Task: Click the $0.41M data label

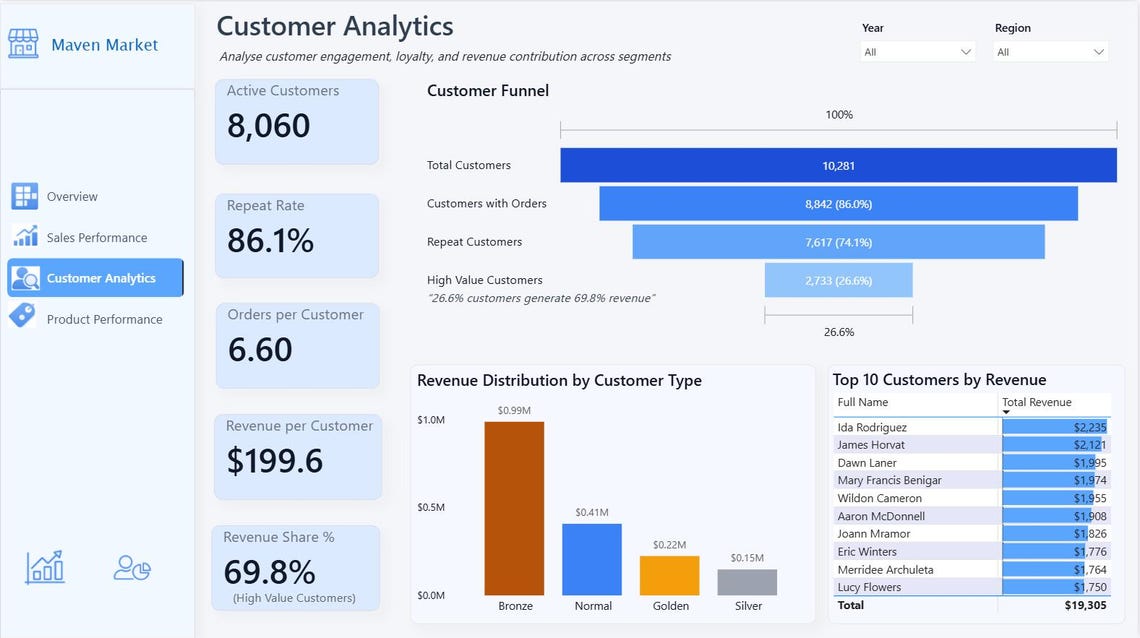Action: (592, 512)
